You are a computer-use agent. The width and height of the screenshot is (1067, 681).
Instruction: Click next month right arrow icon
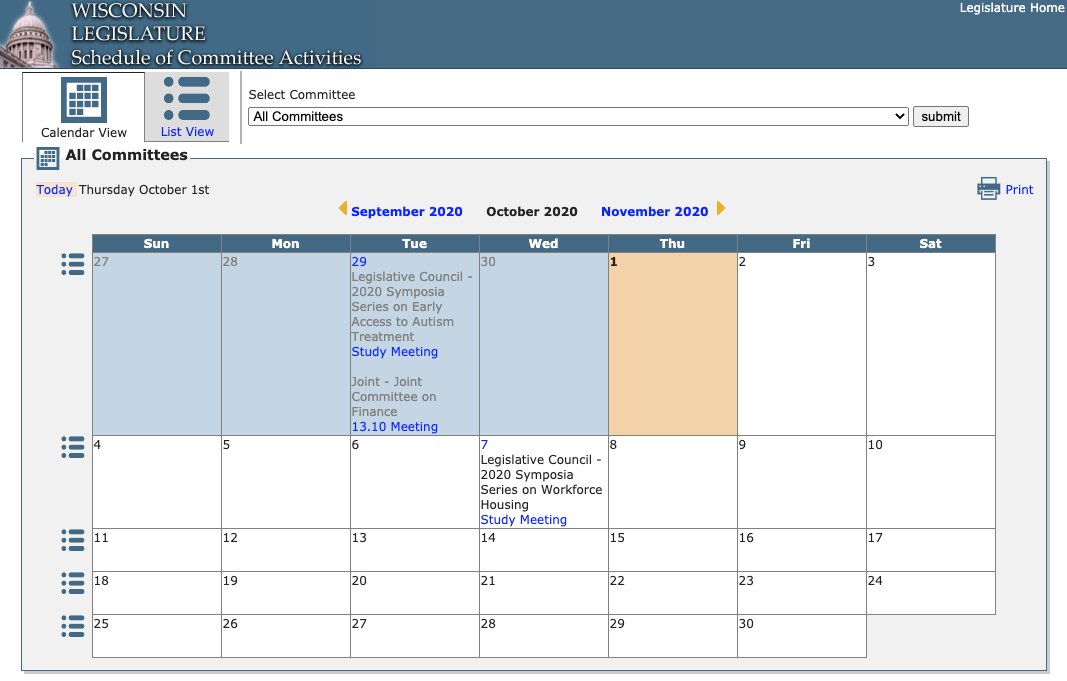pos(721,209)
